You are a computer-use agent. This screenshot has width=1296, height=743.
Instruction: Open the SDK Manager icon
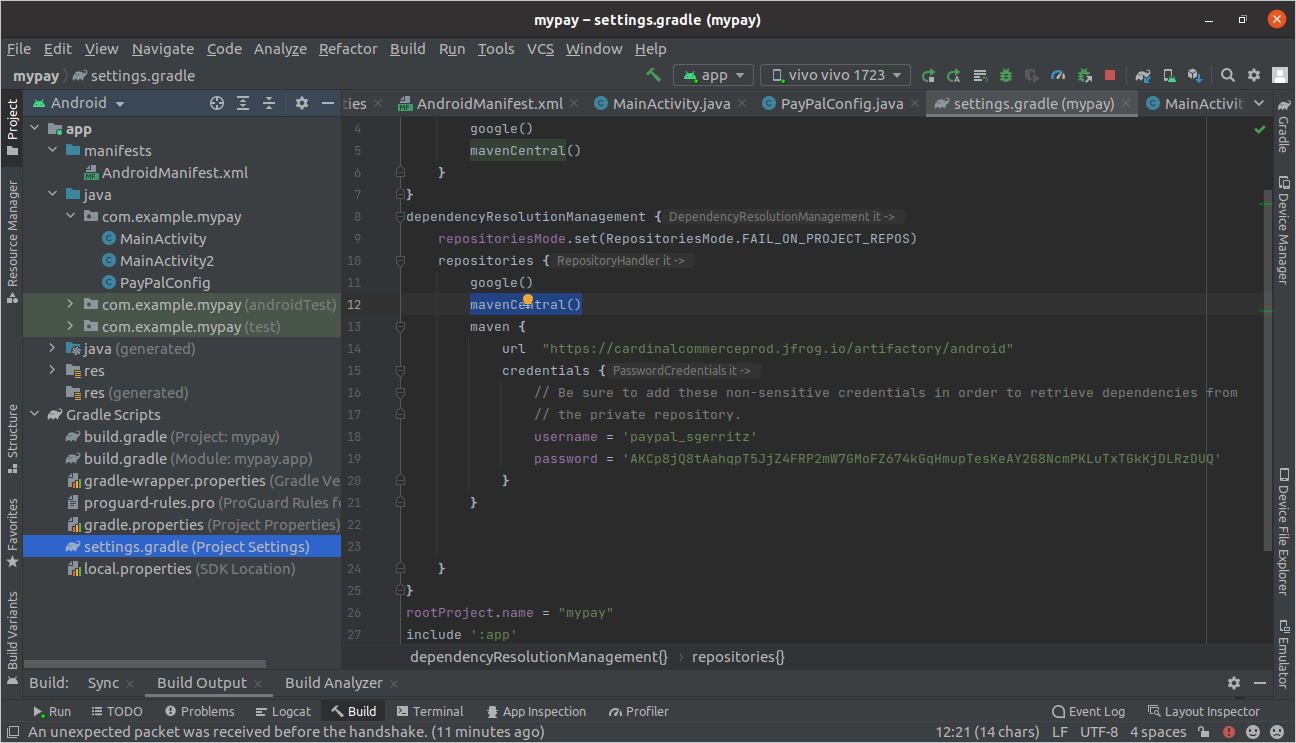(1194, 75)
